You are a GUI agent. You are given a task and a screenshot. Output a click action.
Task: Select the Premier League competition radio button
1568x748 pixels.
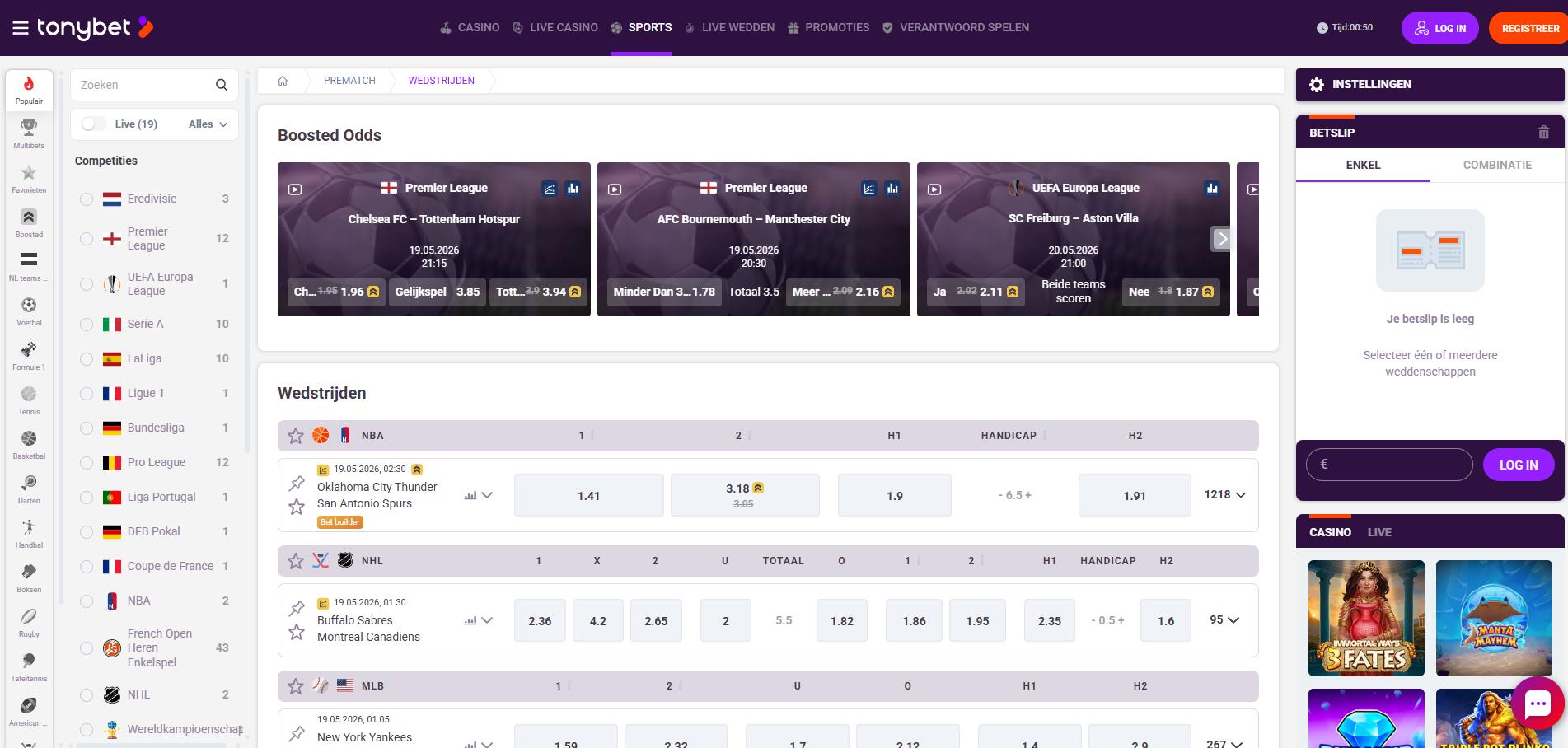(87, 239)
